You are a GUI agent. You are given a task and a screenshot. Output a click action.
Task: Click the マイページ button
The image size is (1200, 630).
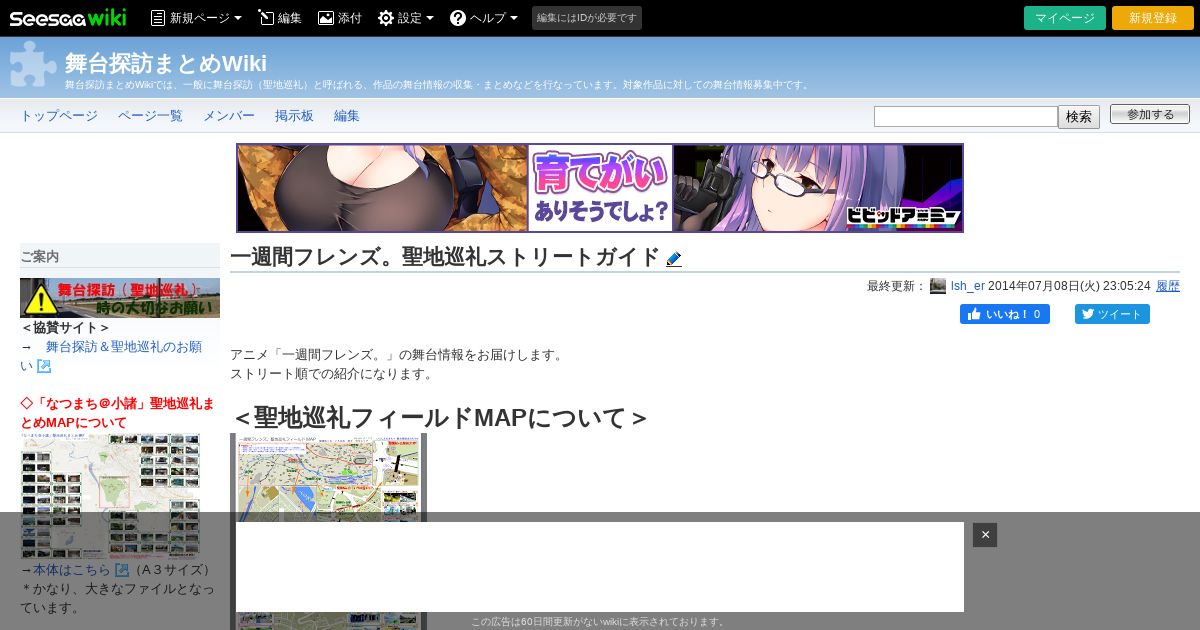pos(1065,18)
